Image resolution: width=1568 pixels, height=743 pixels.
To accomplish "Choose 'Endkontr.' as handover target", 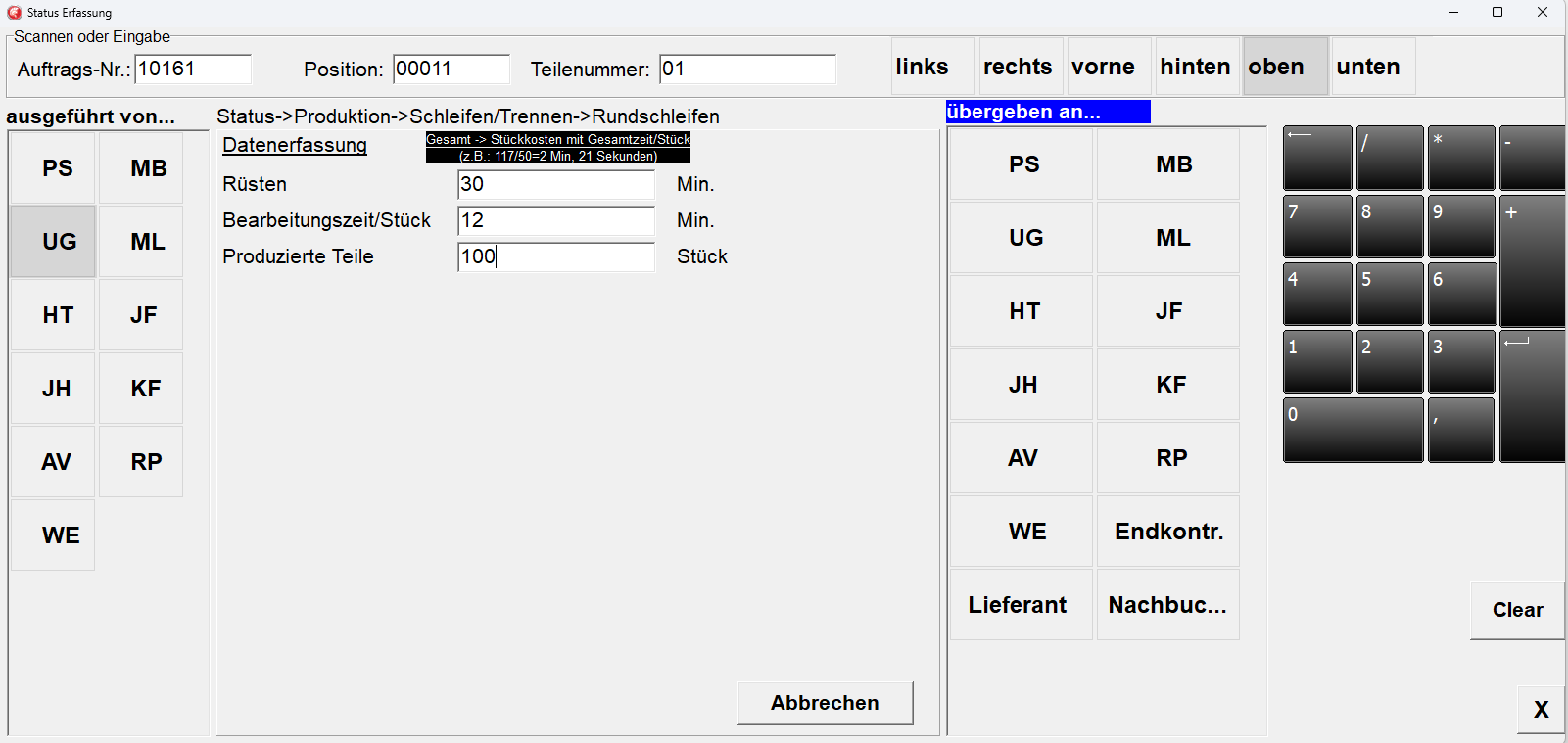I will pyautogui.click(x=1167, y=532).
